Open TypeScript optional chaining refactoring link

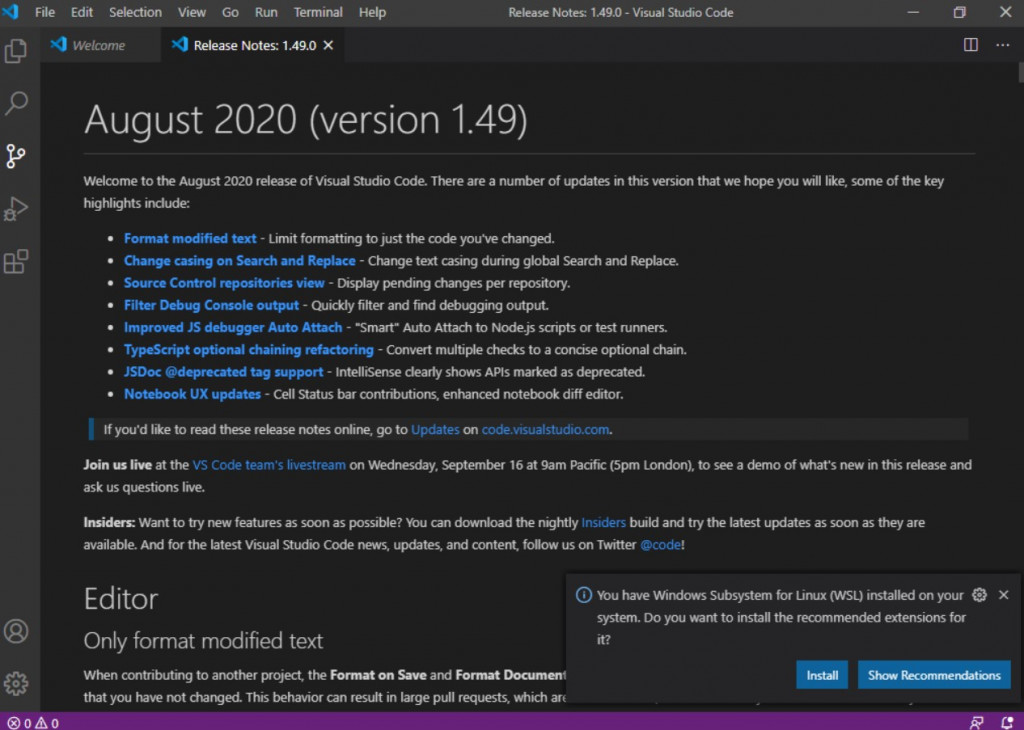(x=249, y=349)
